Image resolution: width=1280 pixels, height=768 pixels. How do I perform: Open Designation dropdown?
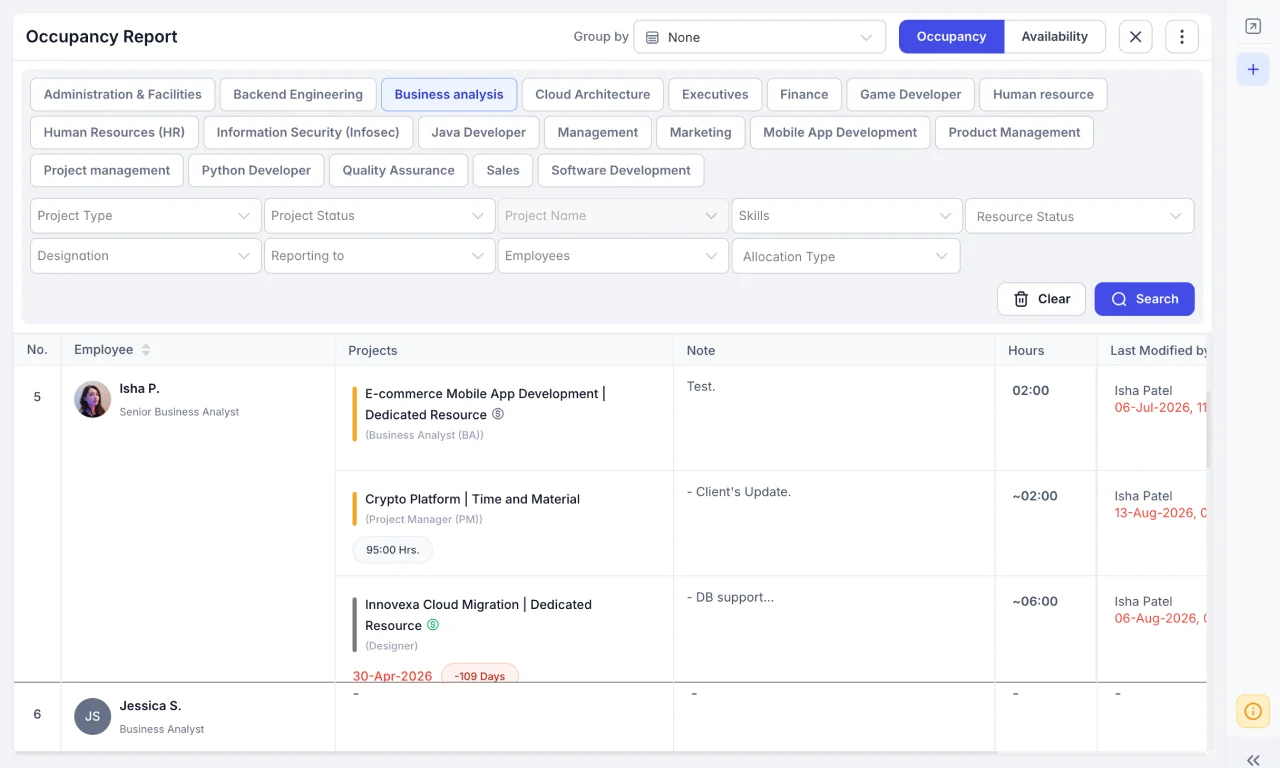click(x=145, y=256)
